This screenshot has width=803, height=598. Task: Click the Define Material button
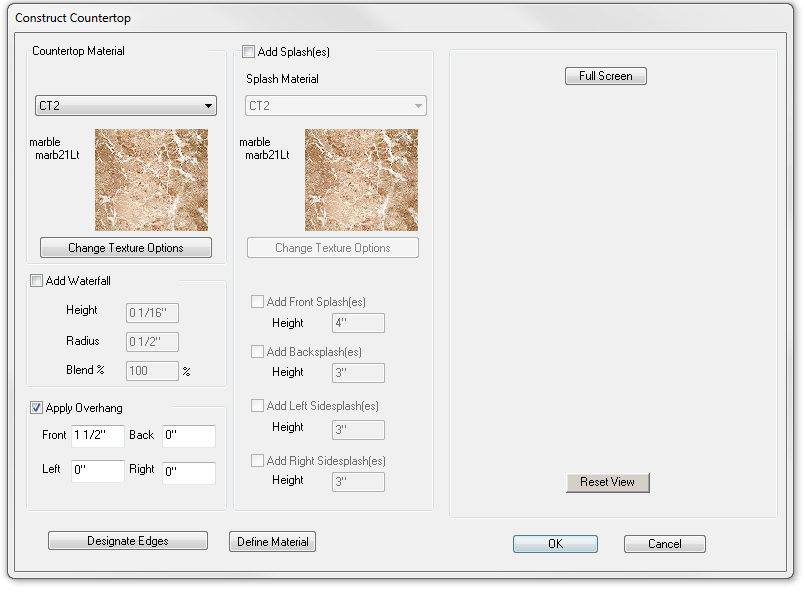[x=273, y=541]
